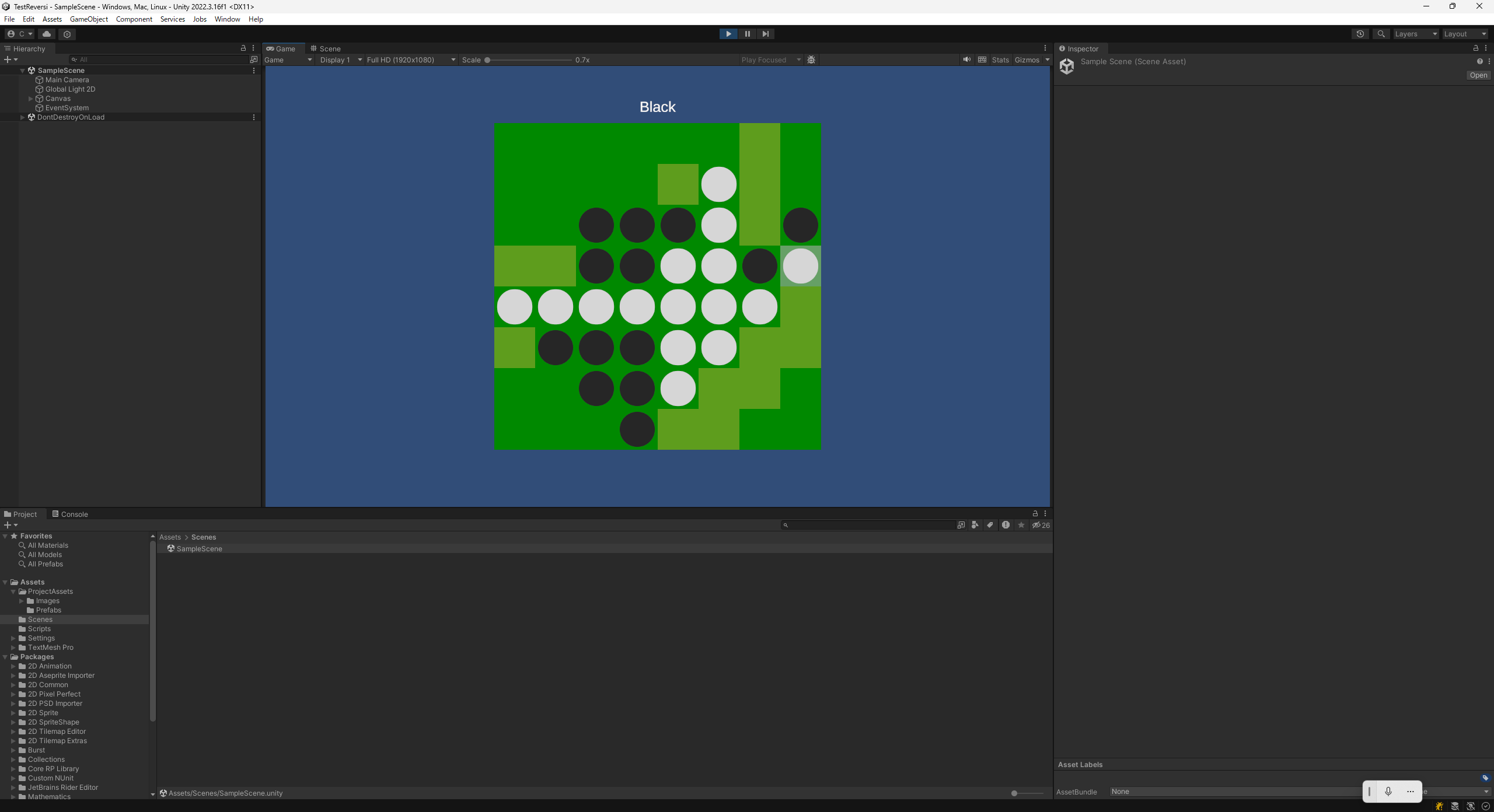This screenshot has width=1494, height=812.
Task: Click the Pause button in the toolbar
Action: [747, 34]
